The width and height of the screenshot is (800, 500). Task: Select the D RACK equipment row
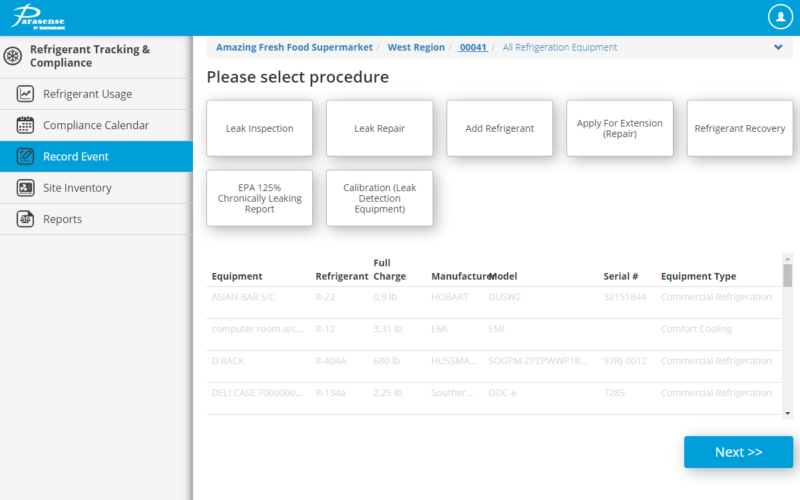coord(490,361)
